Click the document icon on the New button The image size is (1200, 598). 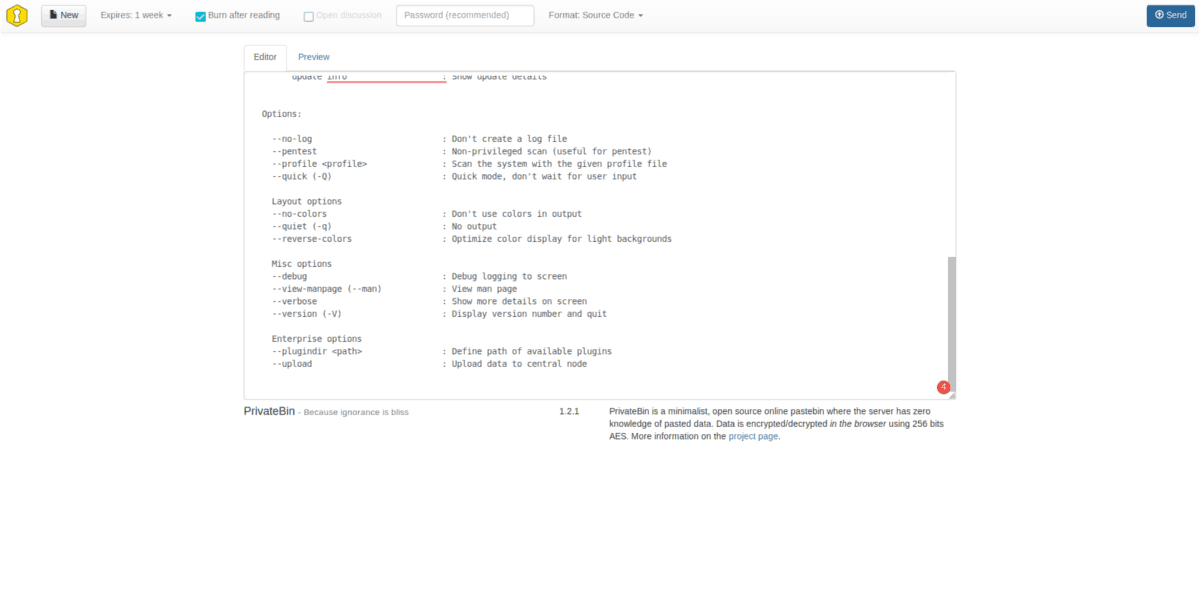click(51, 15)
